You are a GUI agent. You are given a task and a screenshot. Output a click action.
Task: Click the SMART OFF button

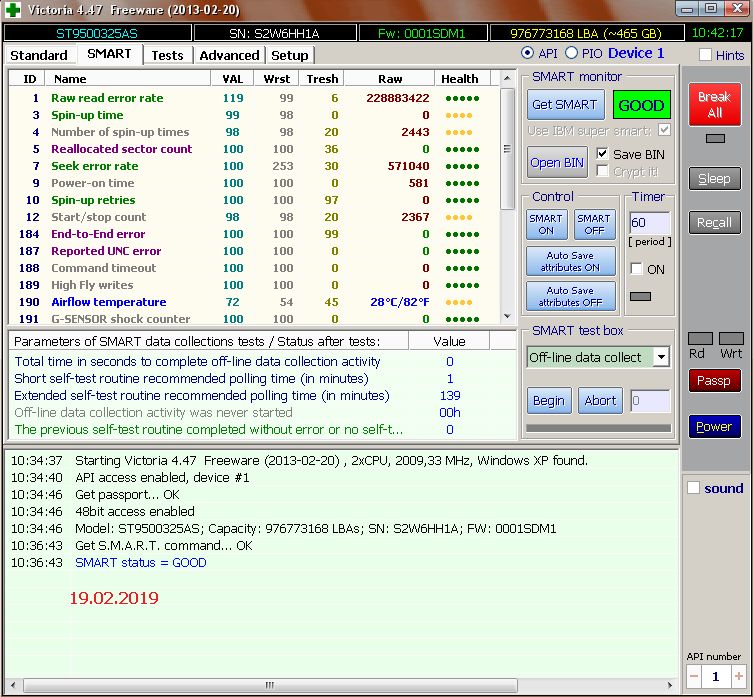[x=594, y=224]
